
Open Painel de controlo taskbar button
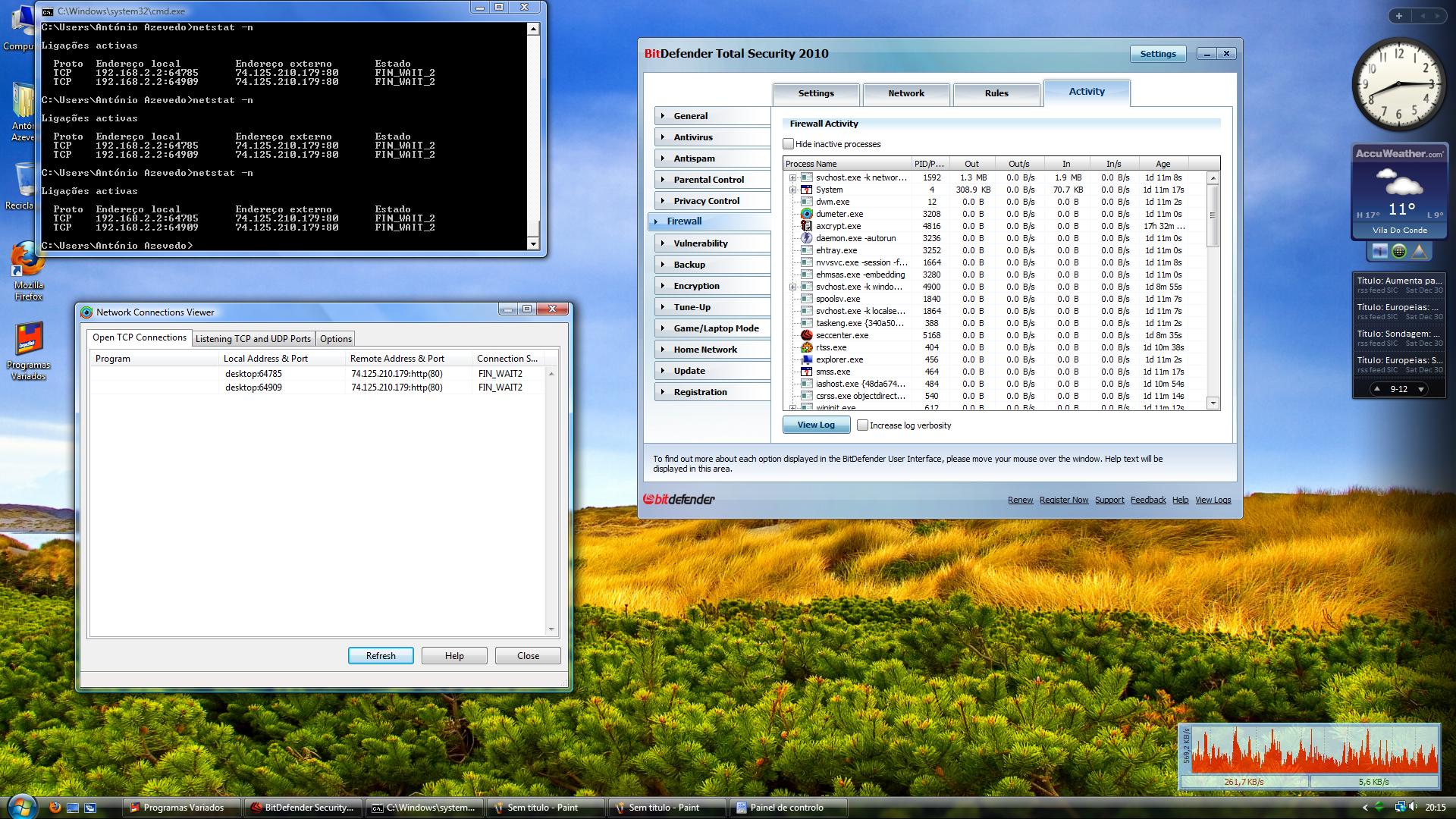[x=787, y=808]
